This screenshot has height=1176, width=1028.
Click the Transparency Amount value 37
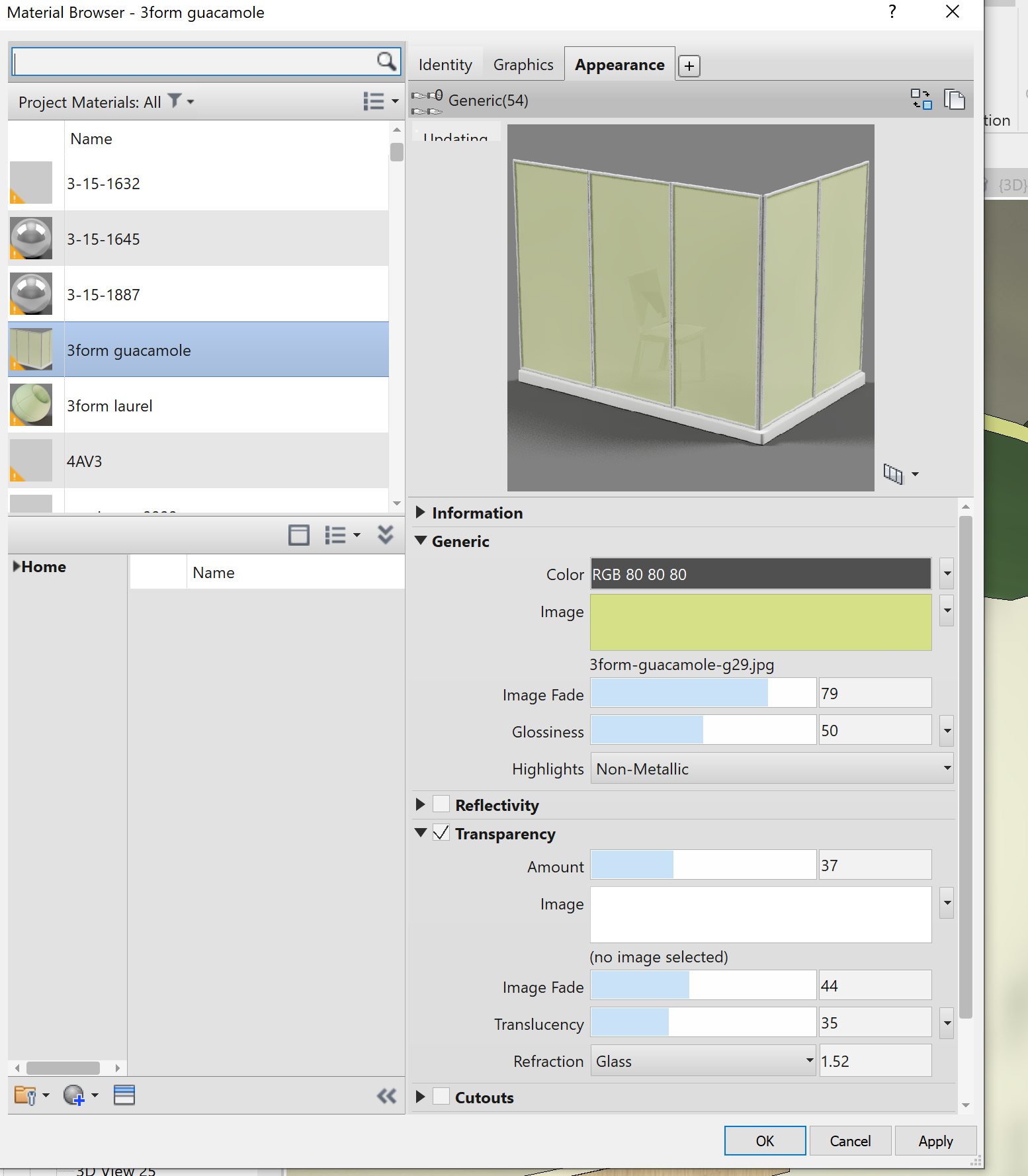pos(875,865)
